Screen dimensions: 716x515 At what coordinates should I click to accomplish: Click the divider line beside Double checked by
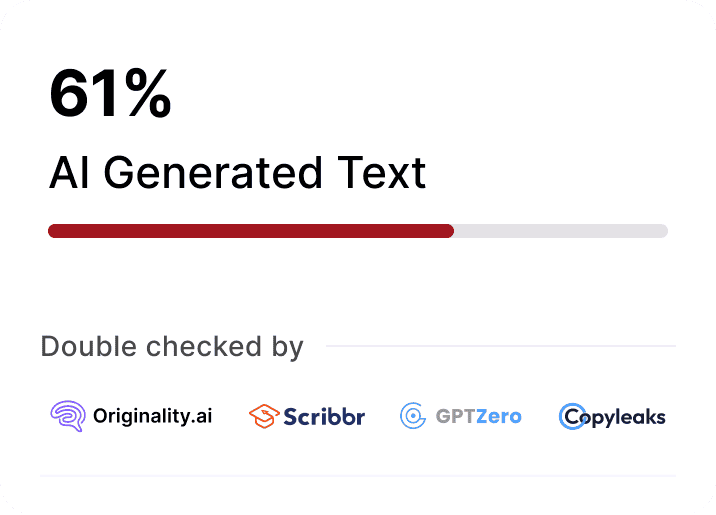[500, 347]
